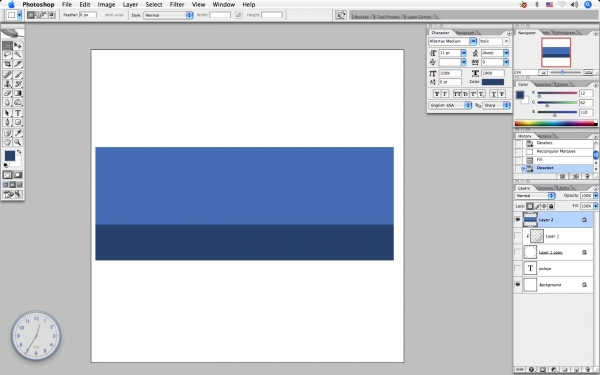Viewport: 600px width, 375px height.
Task: Switch to the Histogram tab
Action: [x=565, y=33]
